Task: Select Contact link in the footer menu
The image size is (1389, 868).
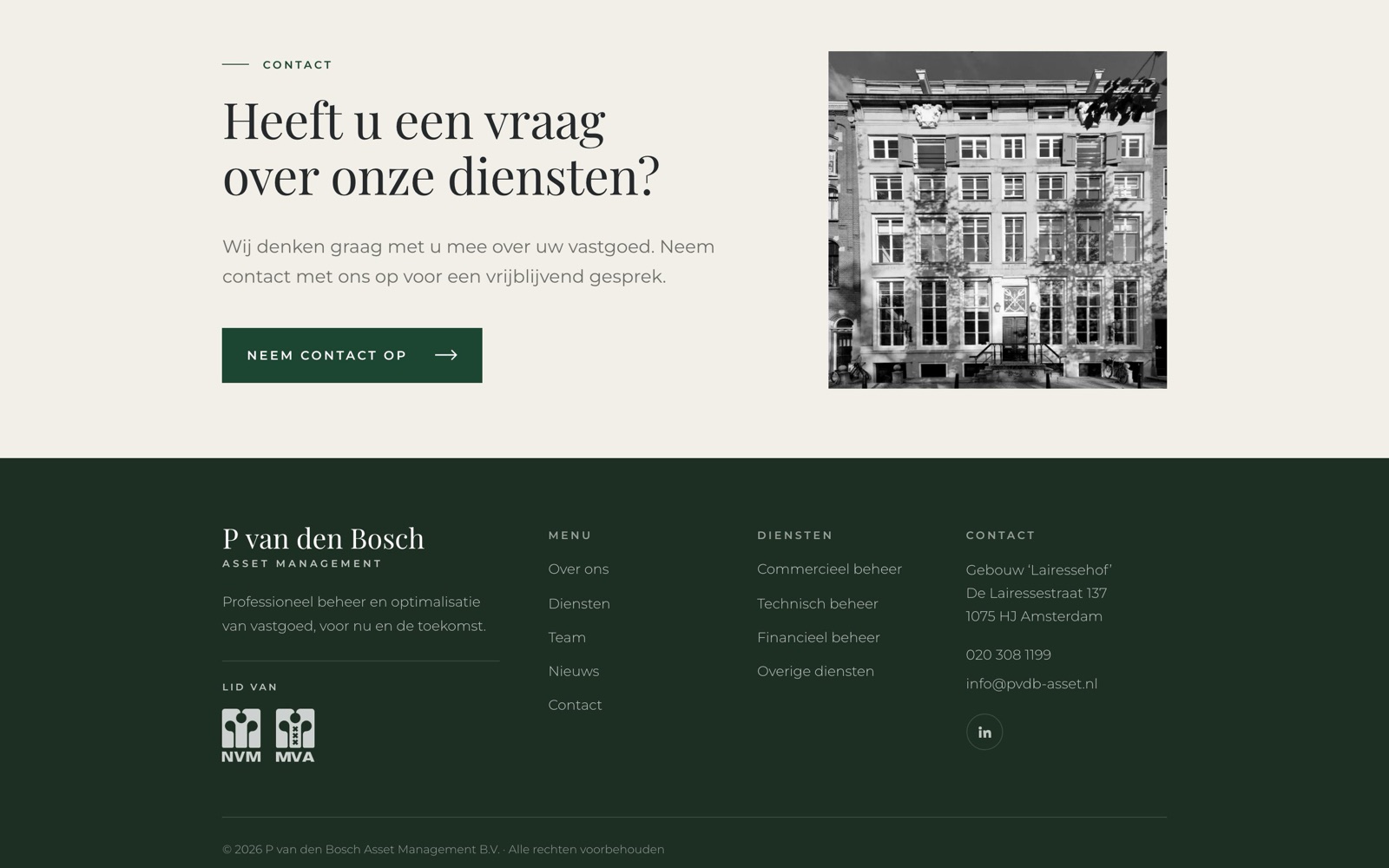Action: [x=575, y=705]
